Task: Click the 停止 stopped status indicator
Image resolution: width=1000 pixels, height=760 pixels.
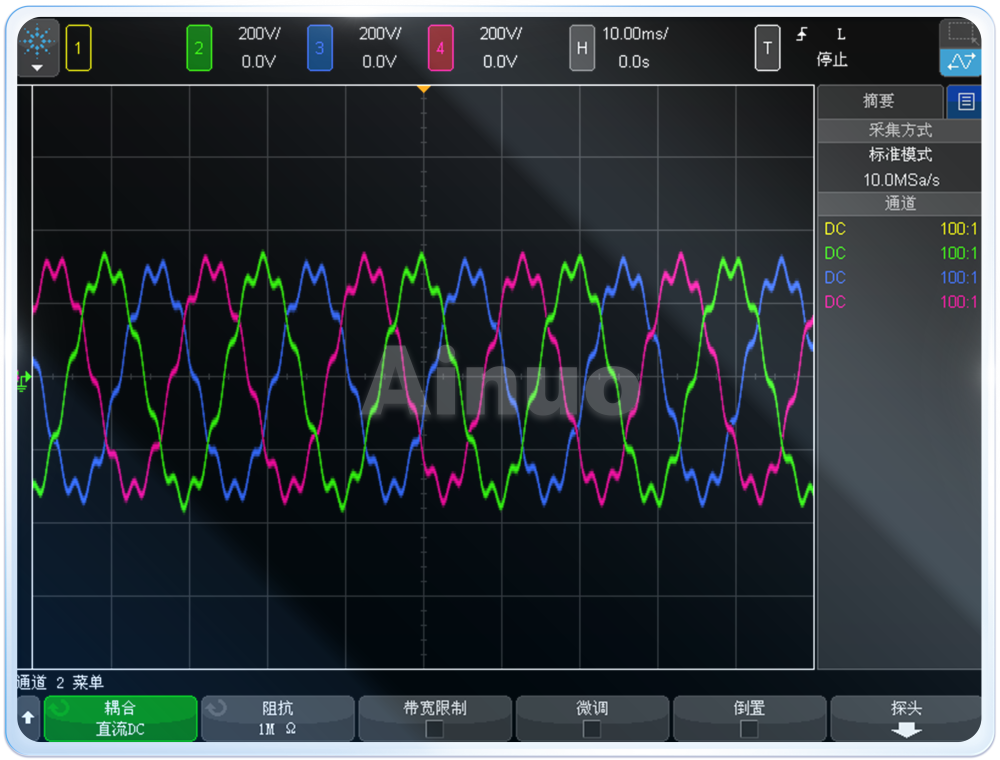Action: coord(832,60)
